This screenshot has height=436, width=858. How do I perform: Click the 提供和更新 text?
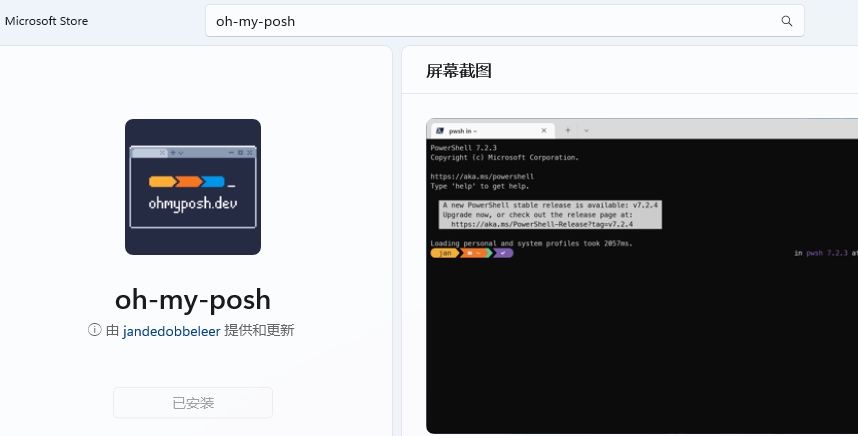[x=259, y=330]
